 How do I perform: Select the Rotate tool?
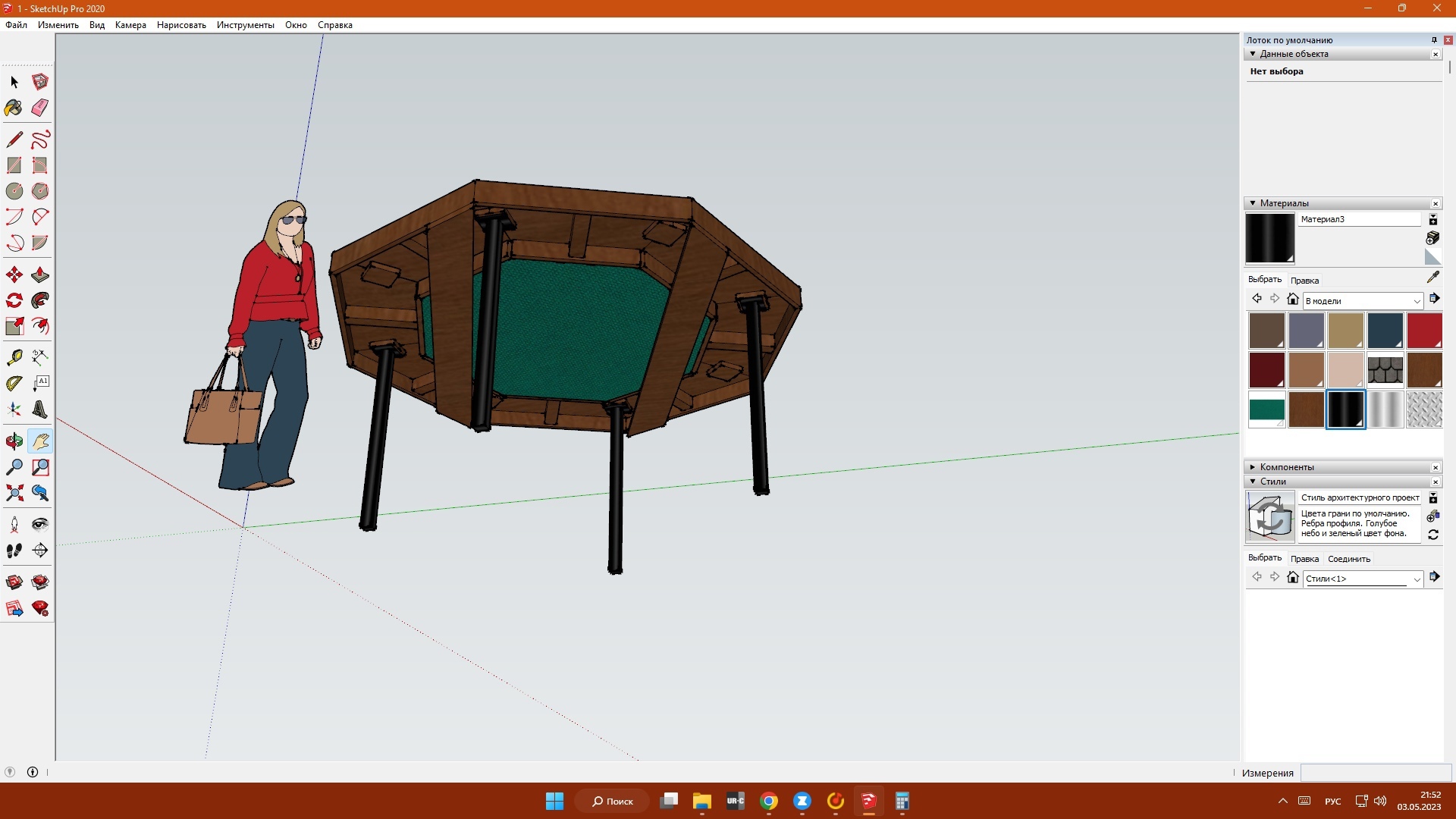point(14,300)
